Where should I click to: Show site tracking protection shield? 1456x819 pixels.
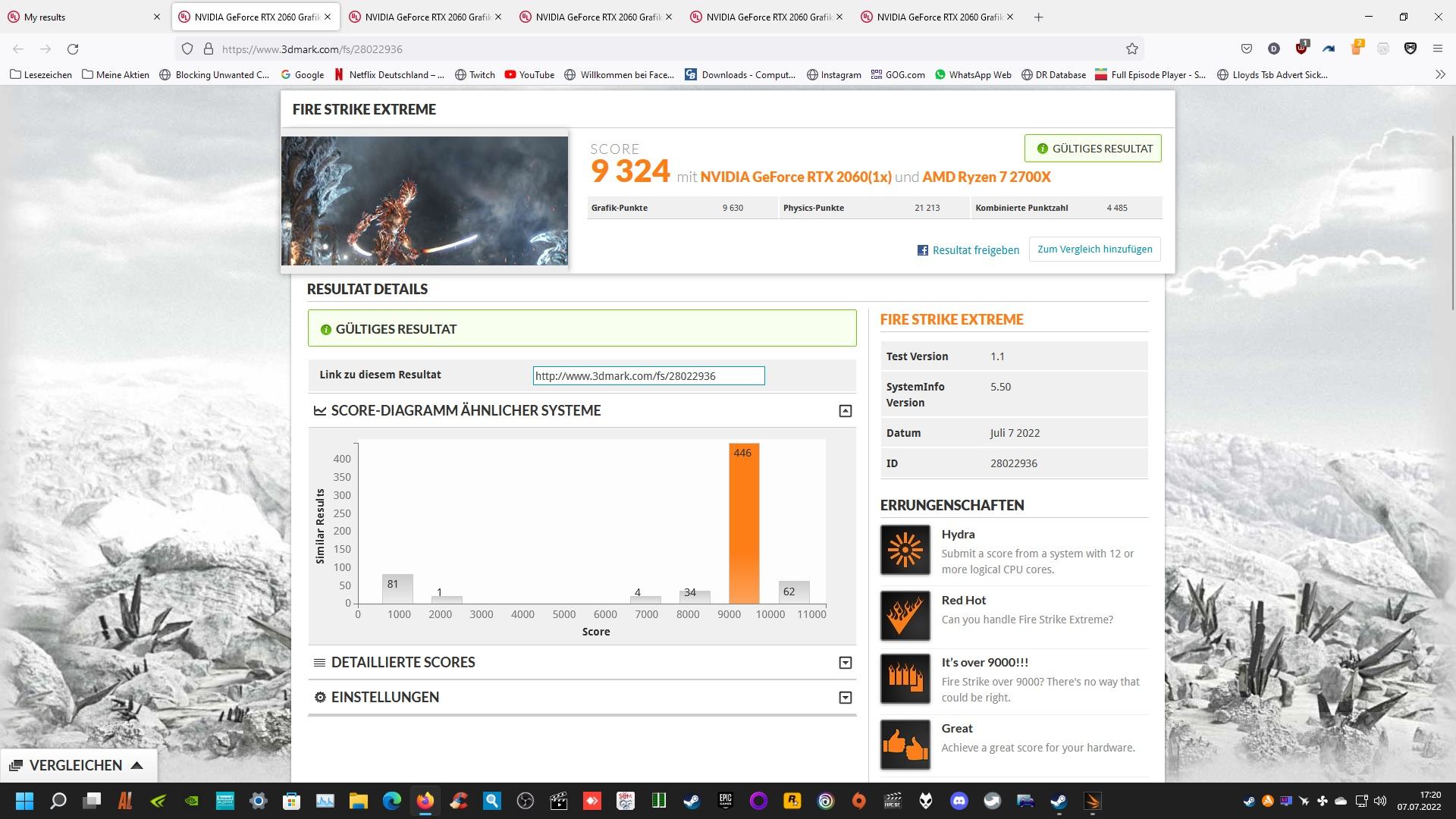pos(187,49)
